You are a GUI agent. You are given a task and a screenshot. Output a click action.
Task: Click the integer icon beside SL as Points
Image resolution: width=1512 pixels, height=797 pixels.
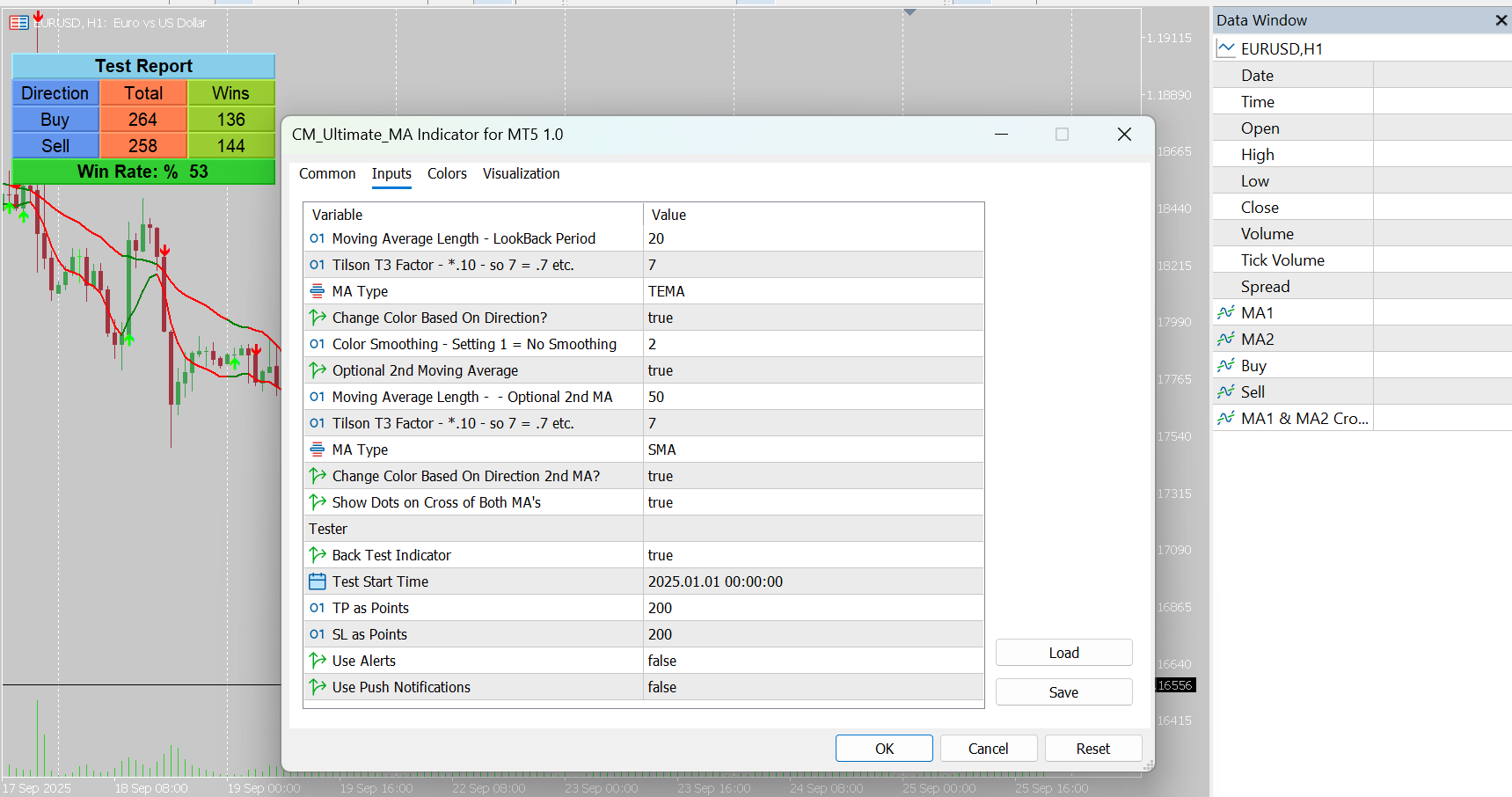click(318, 634)
